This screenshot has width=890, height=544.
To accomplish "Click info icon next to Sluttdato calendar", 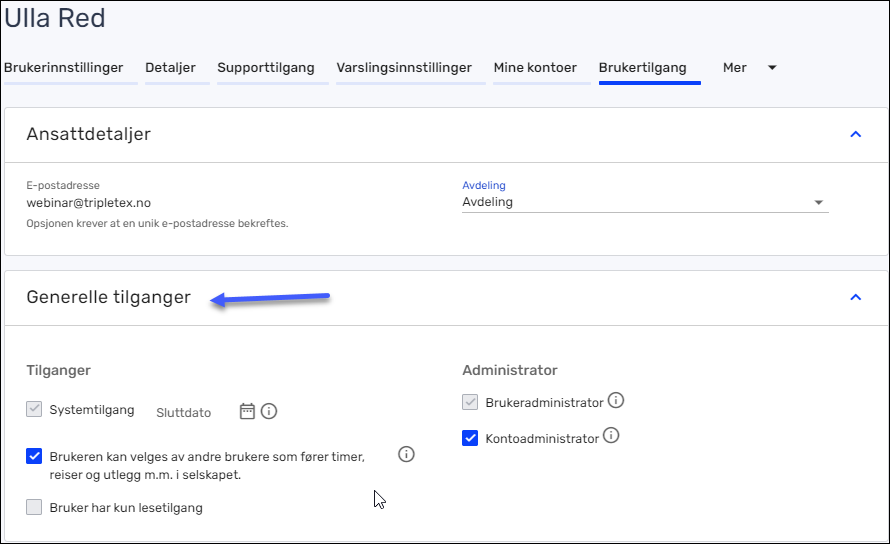I will 269,411.
